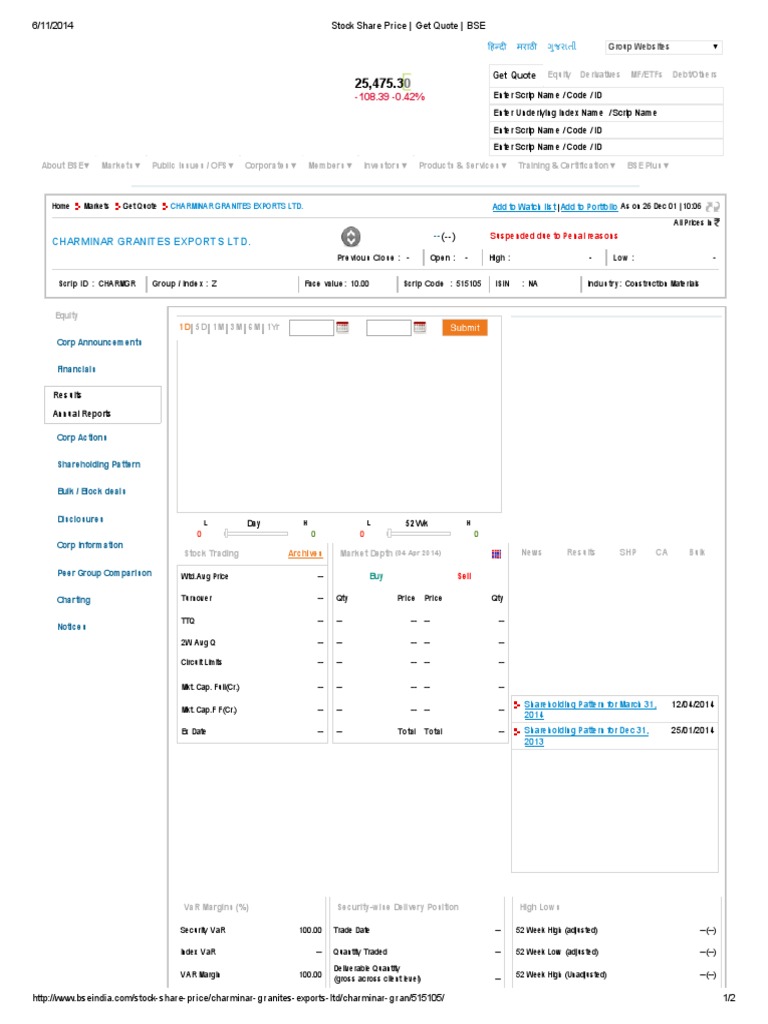The width and height of the screenshot is (768, 1024).
Task: Click the round up-down arrow icon
Action: pos(351,236)
